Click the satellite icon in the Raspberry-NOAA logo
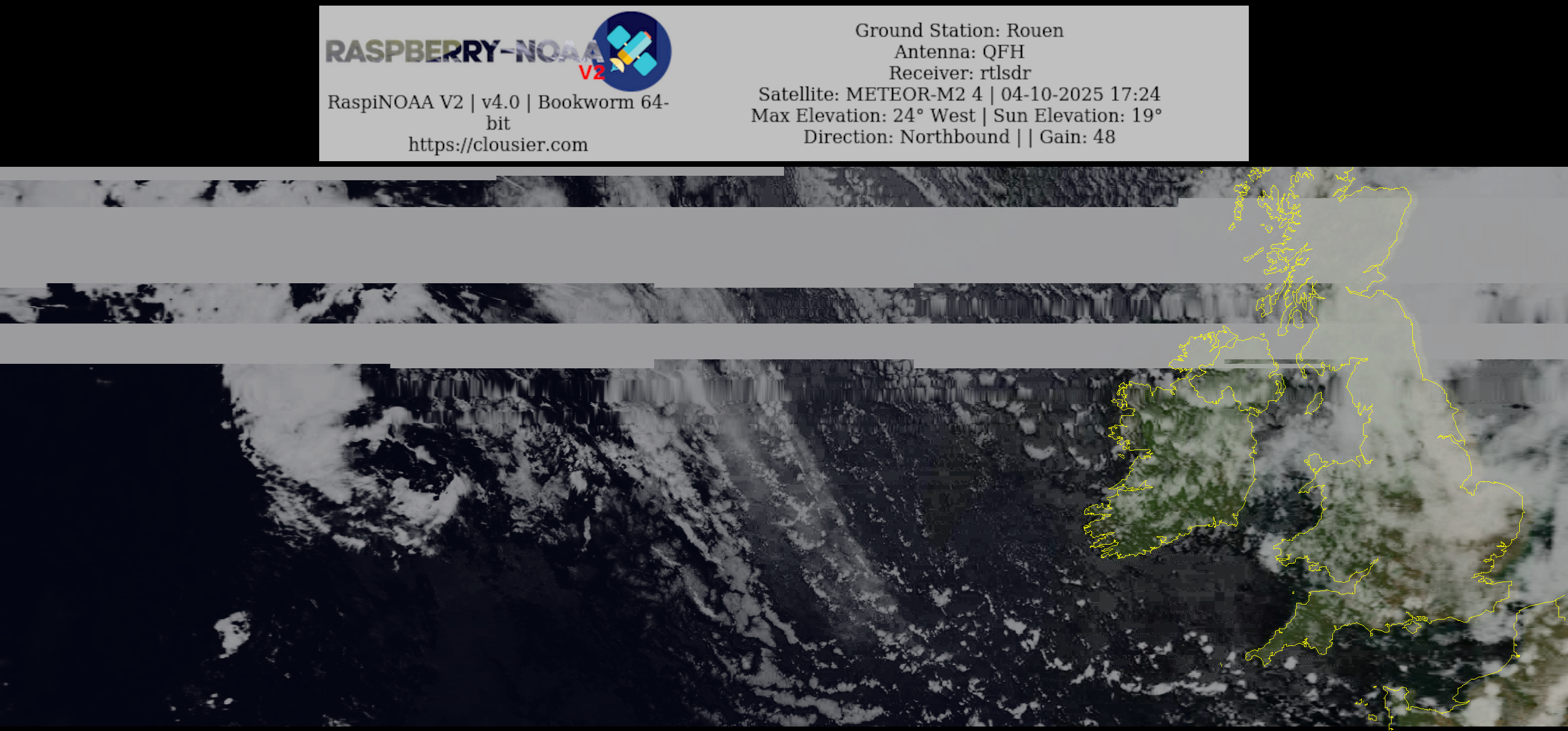 [x=632, y=50]
